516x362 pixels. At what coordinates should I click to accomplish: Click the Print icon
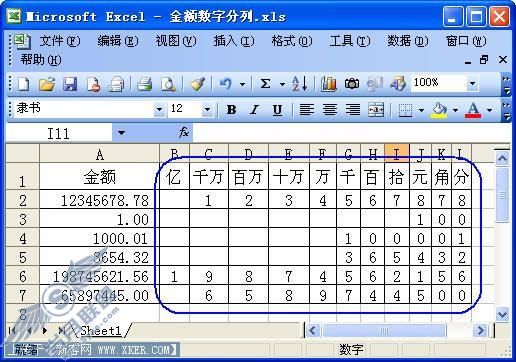pyautogui.click(x=145, y=84)
